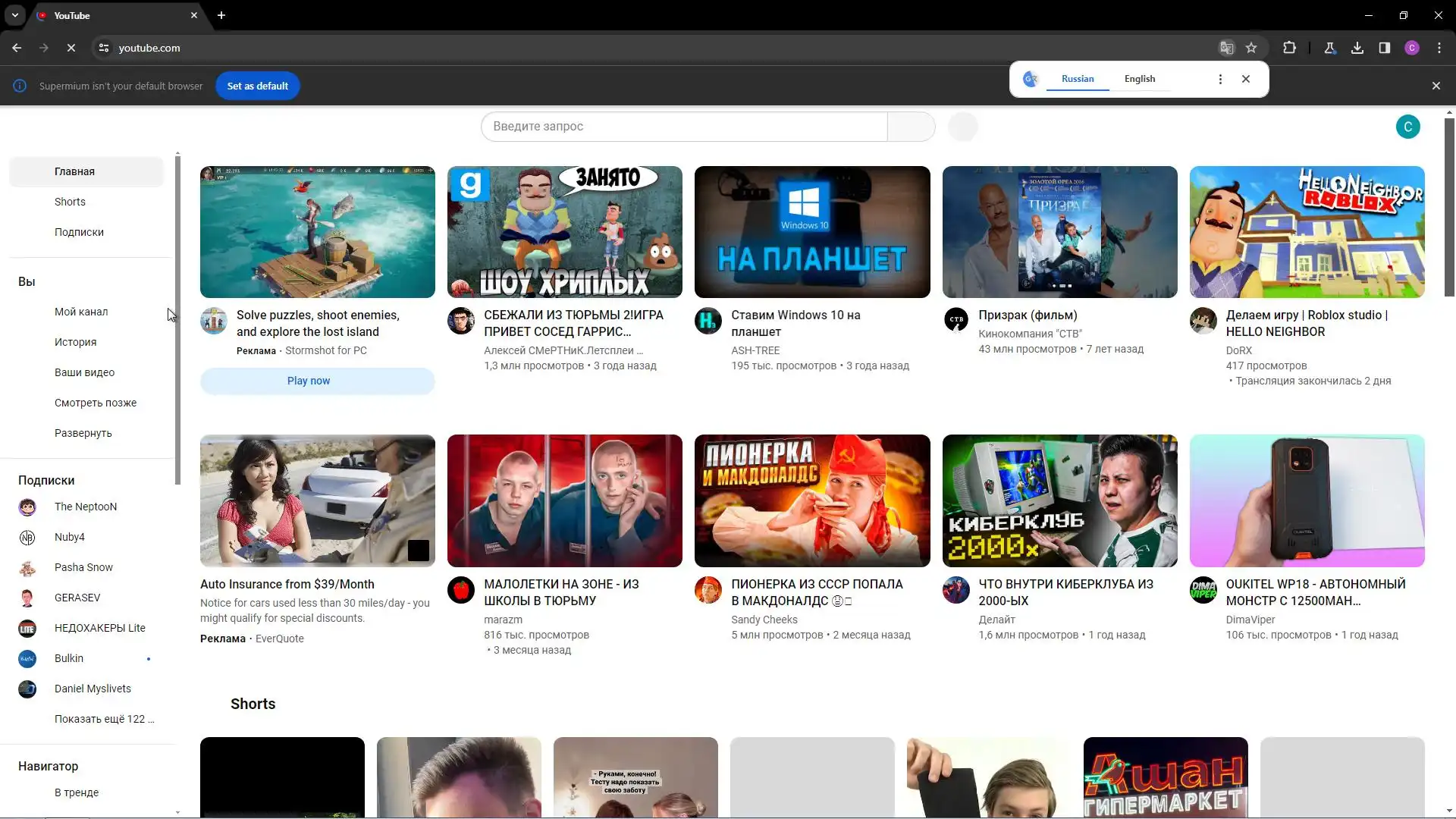Screen dimensions: 1456x819
Task: Select the Shorts item in sidebar
Action: click(x=70, y=202)
